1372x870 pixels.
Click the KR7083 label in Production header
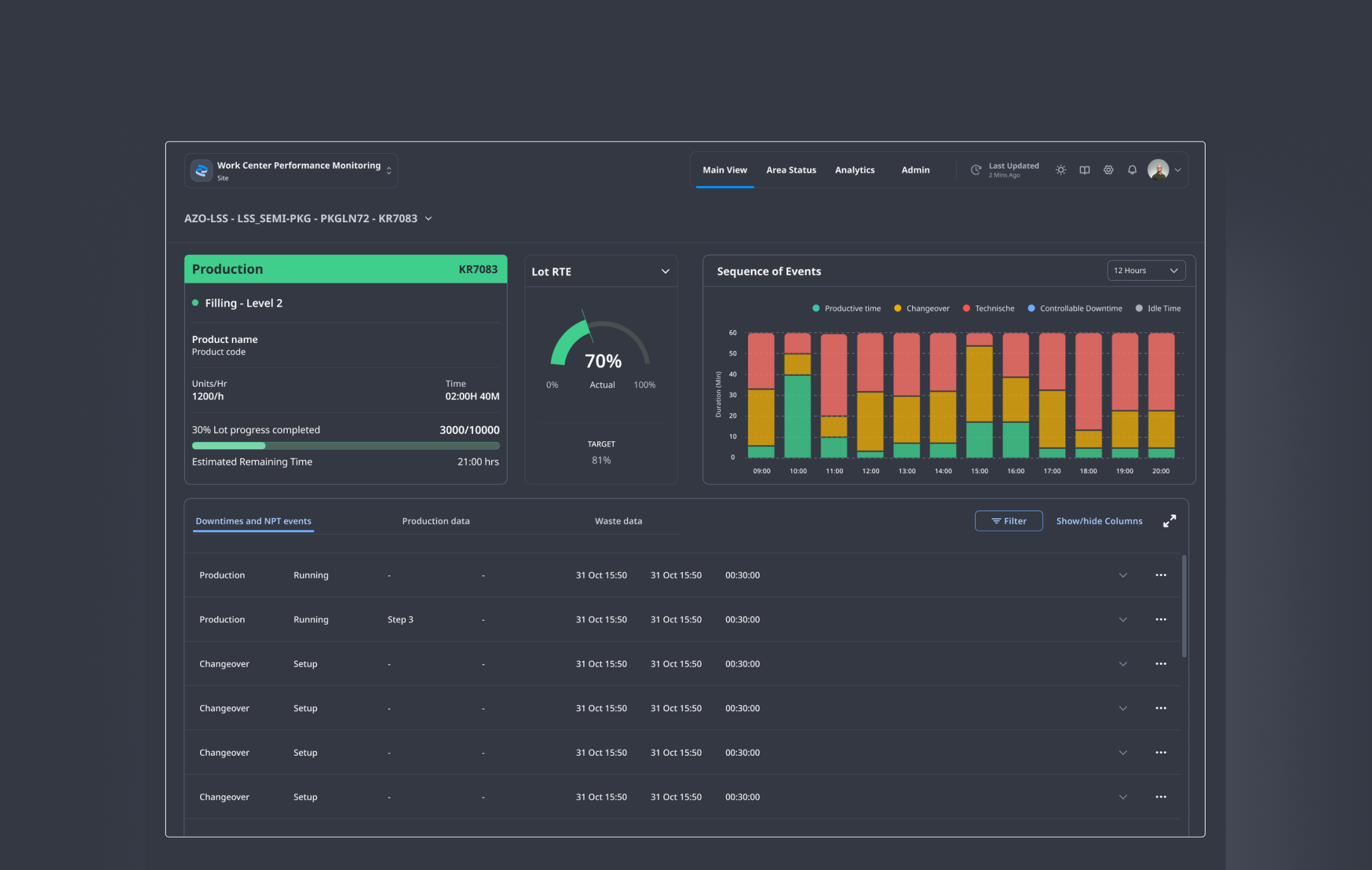click(x=478, y=269)
